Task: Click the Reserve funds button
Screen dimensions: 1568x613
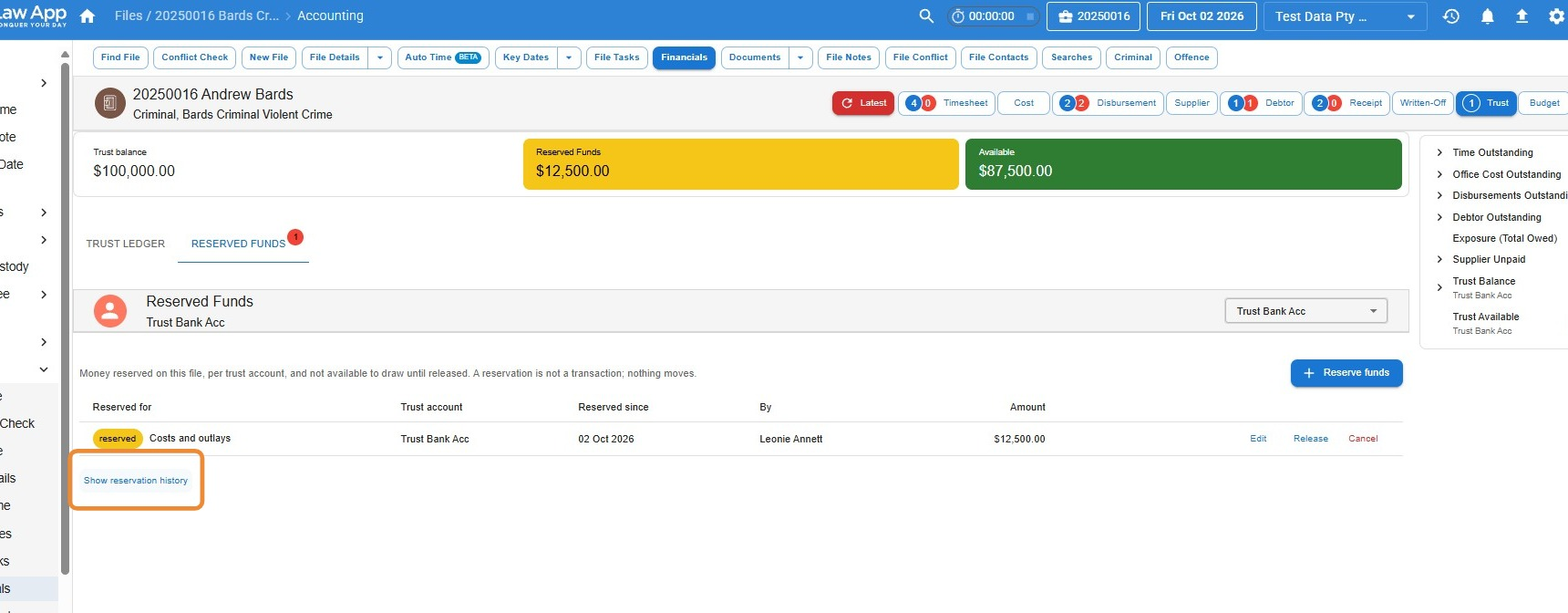Action: 1346,373
